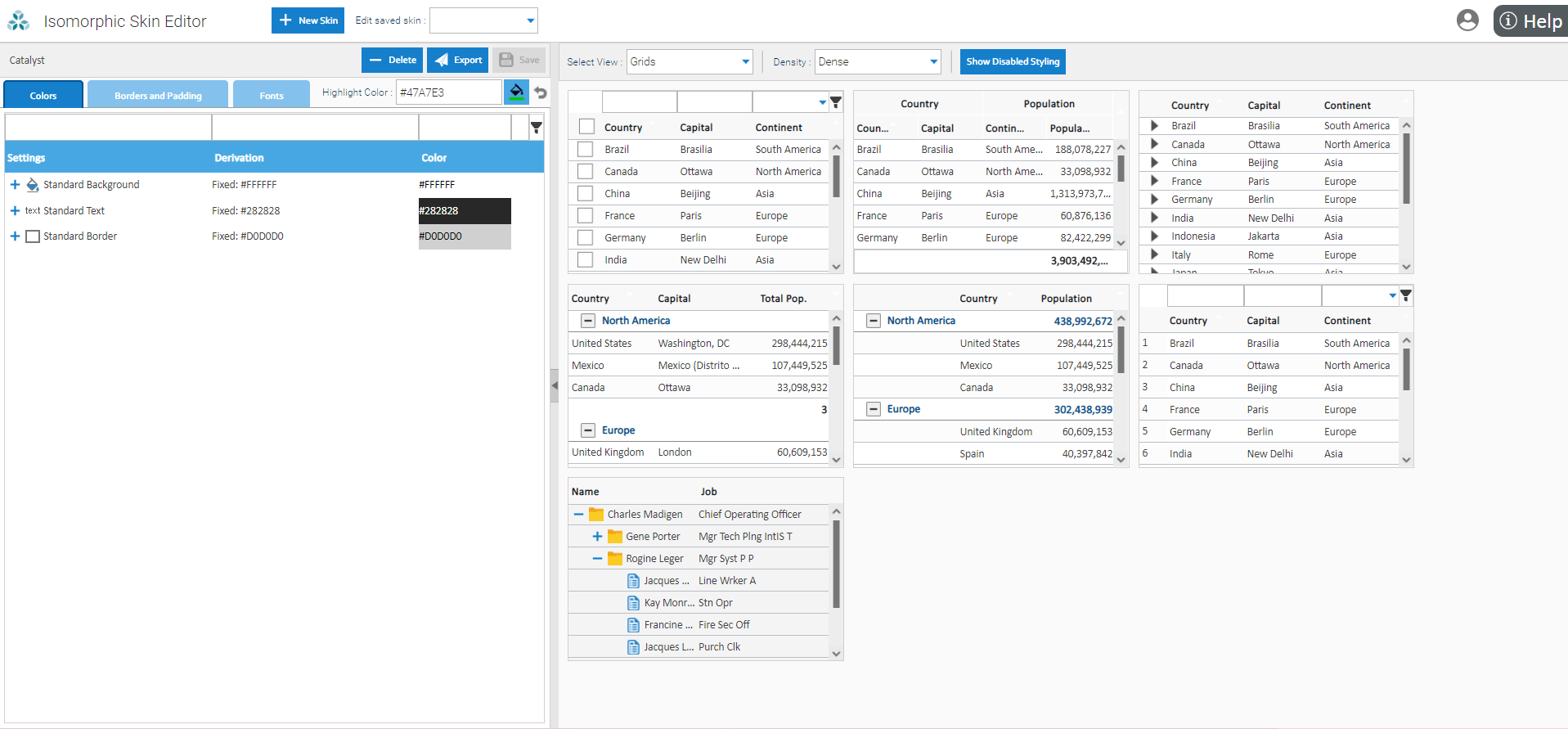Collapse the left panel using splitter arrow
1568x729 pixels.
pyautogui.click(x=554, y=385)
